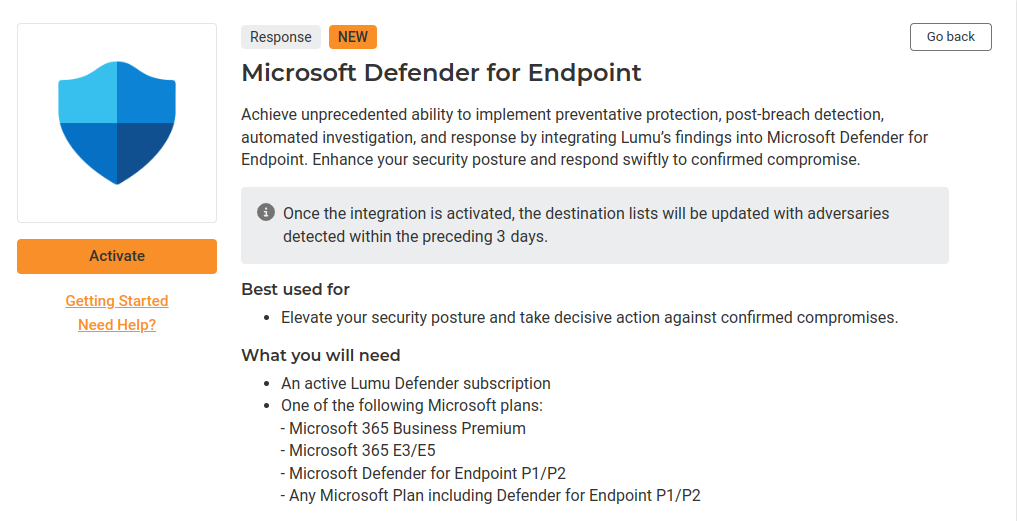Click the Best used for heading

295,289
